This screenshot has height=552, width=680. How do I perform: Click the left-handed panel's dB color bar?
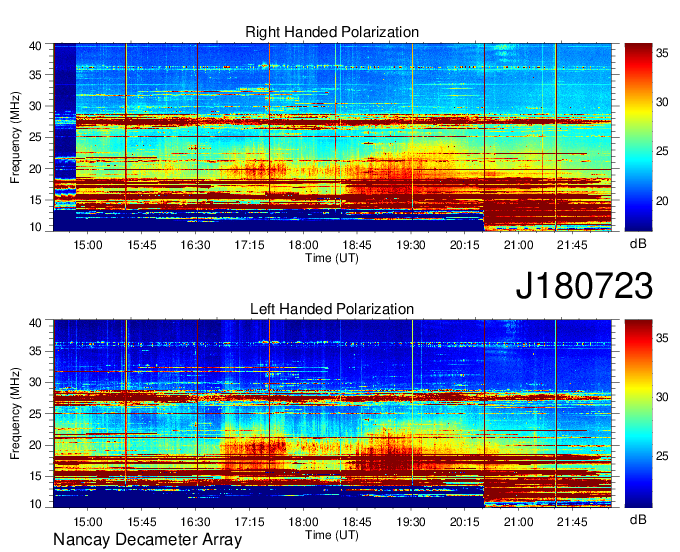point(638,414)
